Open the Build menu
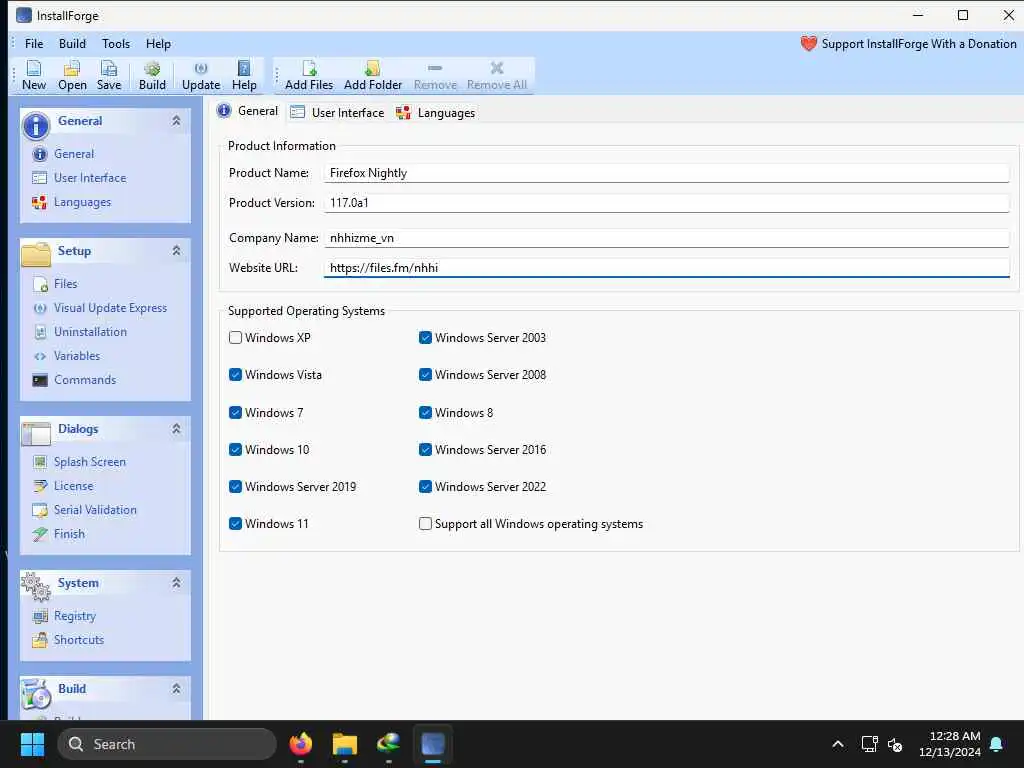This screenshot has width=1024, height=768. [x=72, y=44]
